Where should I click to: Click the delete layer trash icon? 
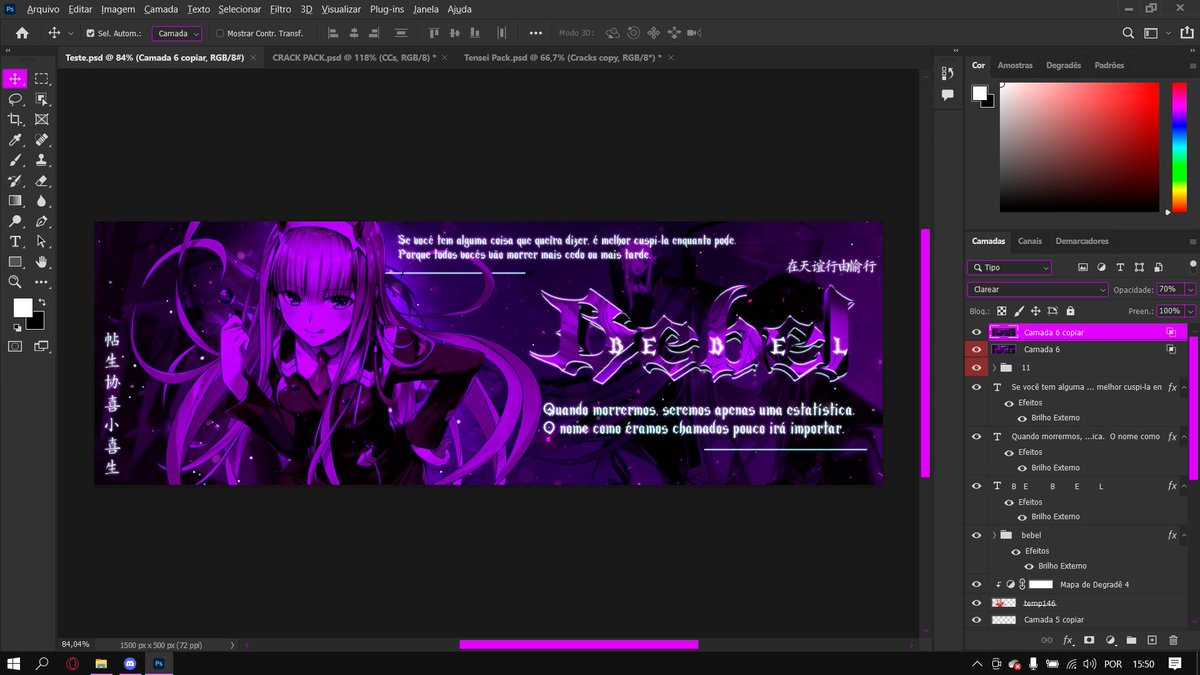click(x=1172, y=640)
